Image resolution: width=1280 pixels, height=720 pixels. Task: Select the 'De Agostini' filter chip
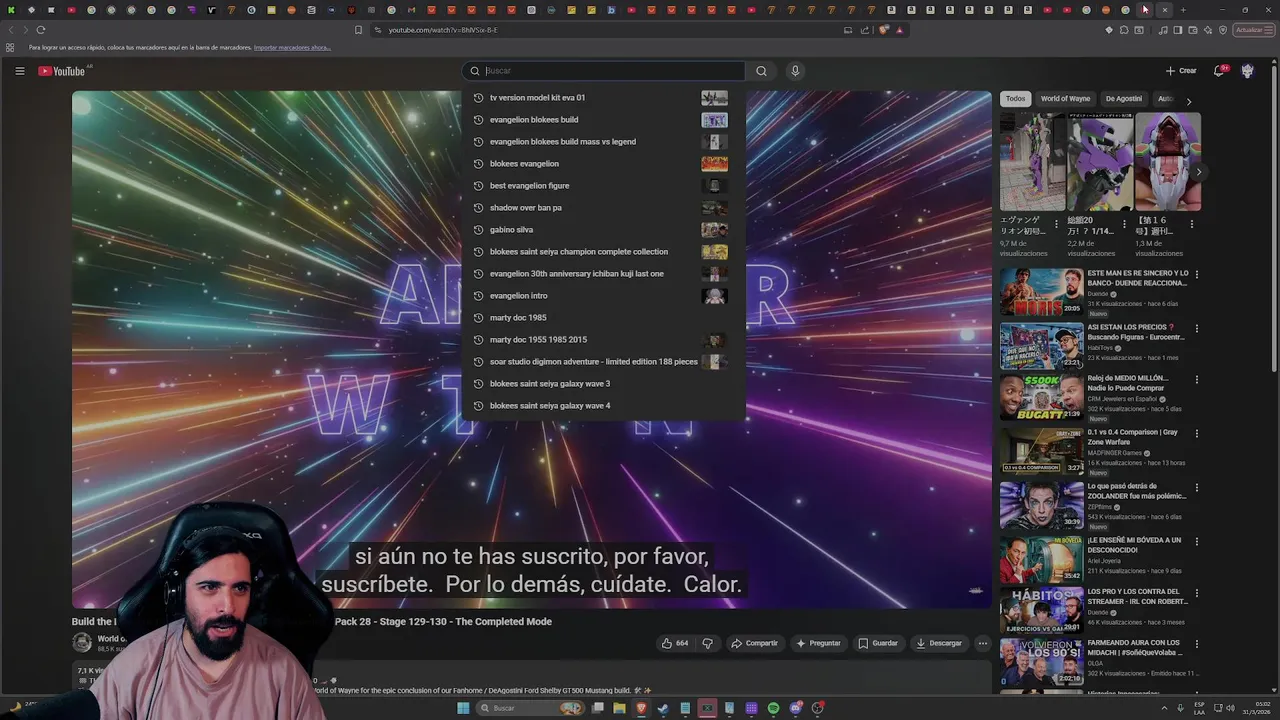point(1123,99)
